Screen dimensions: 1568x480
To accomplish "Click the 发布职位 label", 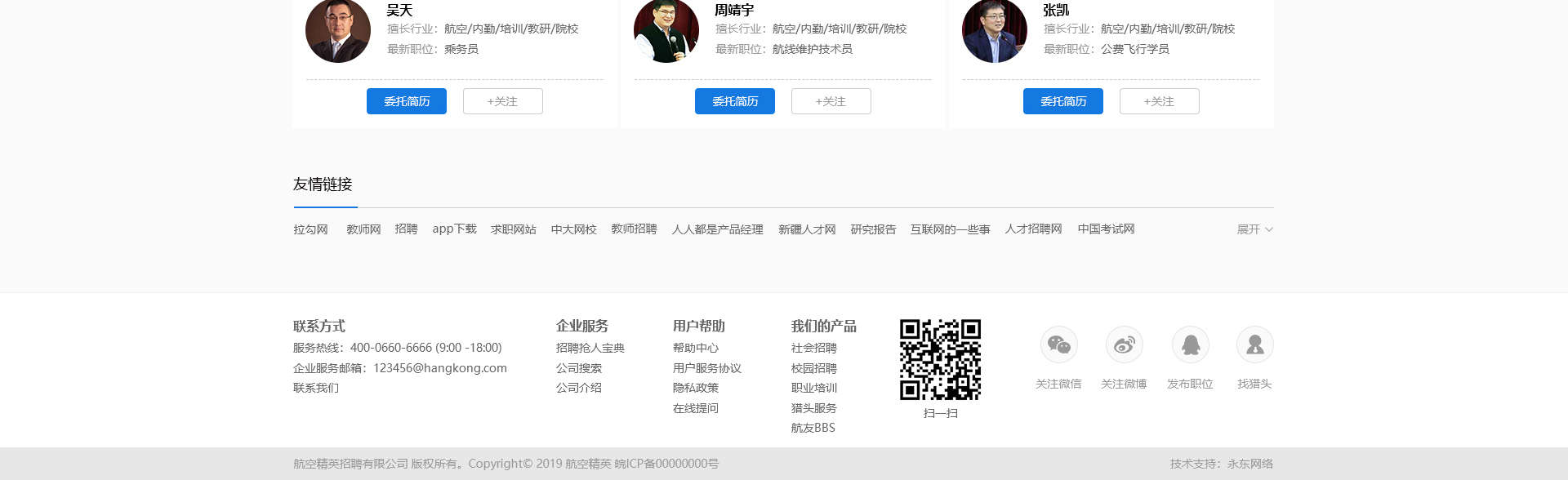I will click(1190, 384).
